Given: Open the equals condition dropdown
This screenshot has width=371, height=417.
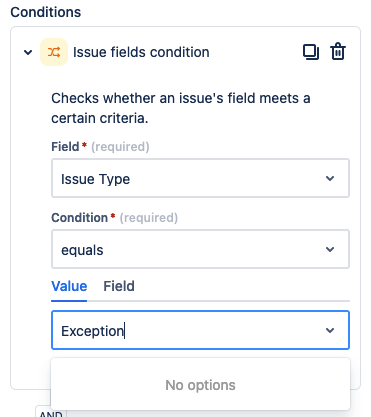Looking at the screenshot, I should (200, 249).
